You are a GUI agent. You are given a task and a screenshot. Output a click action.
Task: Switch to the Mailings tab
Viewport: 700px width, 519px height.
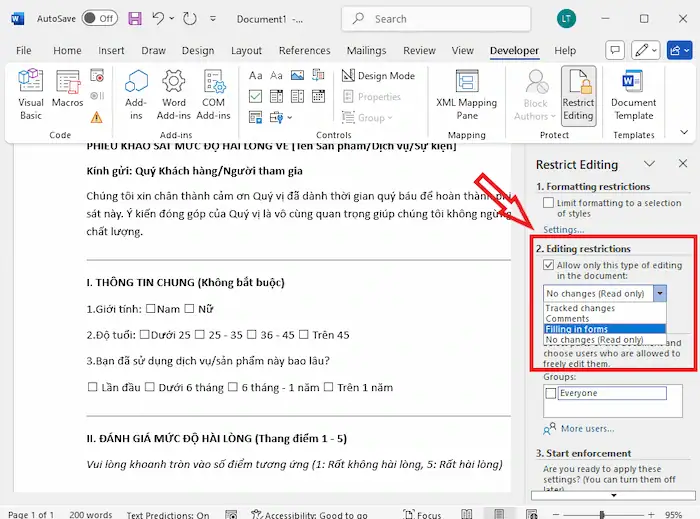[x=366, y=51]
